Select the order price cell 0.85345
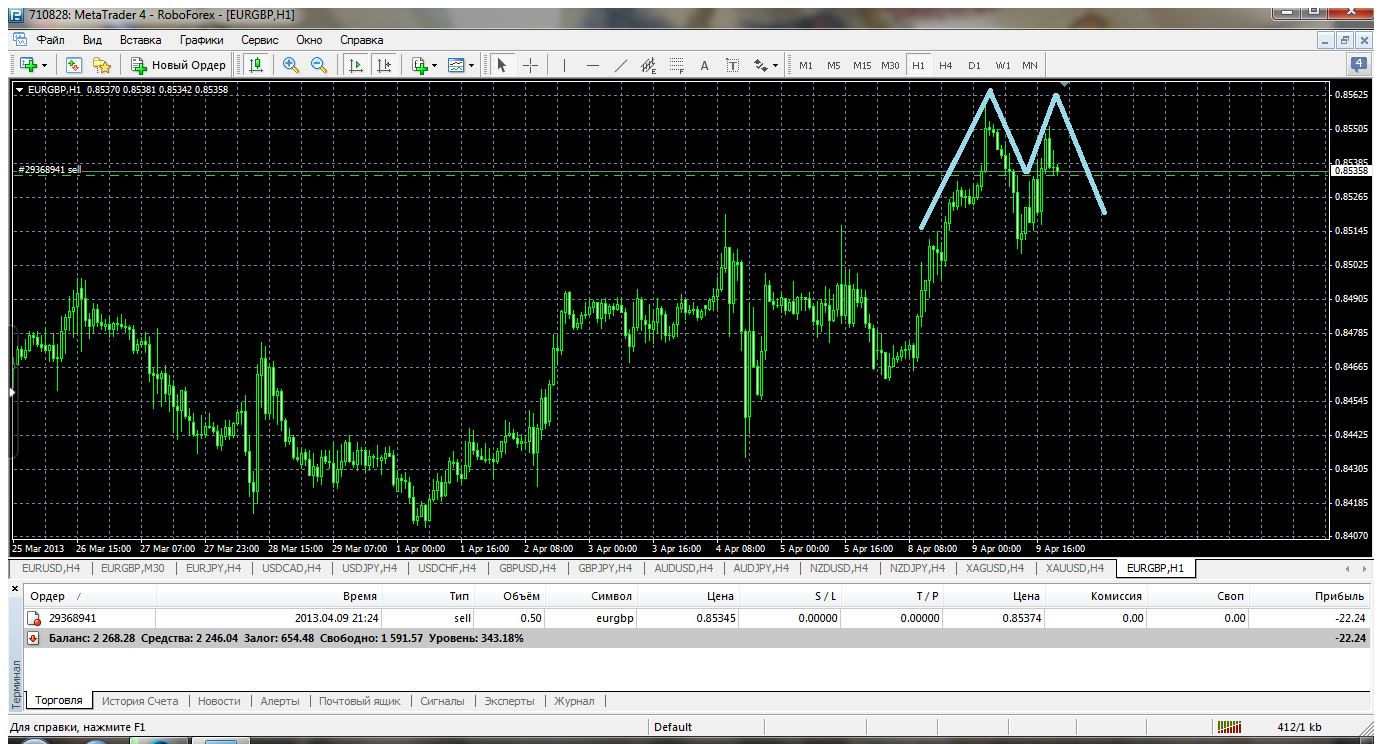Image resolution: width=1382 pixels, height=744 pixels. 716,618
